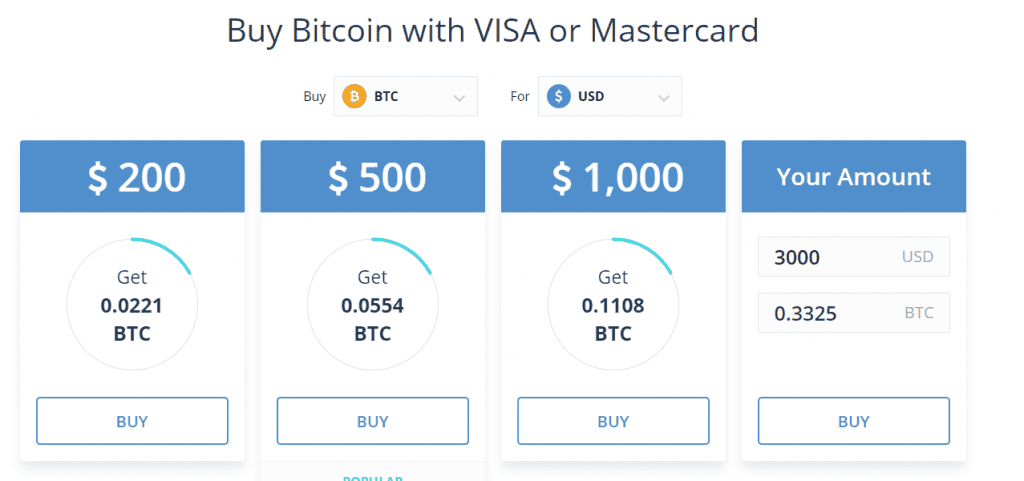1024x481 pixels.
Task: Click the 0.0554 BTC progress circle
Action: pos(373,304)
